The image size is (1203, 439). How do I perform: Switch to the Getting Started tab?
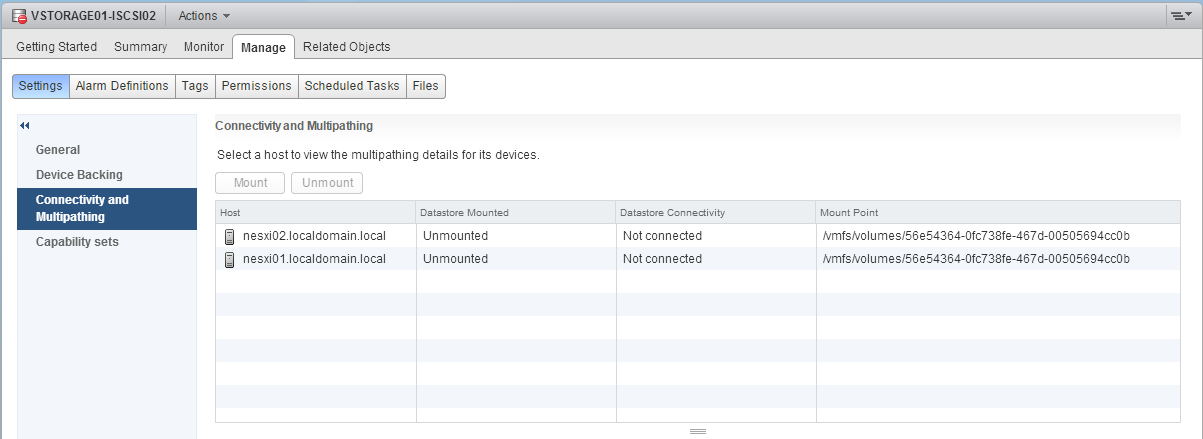point(56,47)
